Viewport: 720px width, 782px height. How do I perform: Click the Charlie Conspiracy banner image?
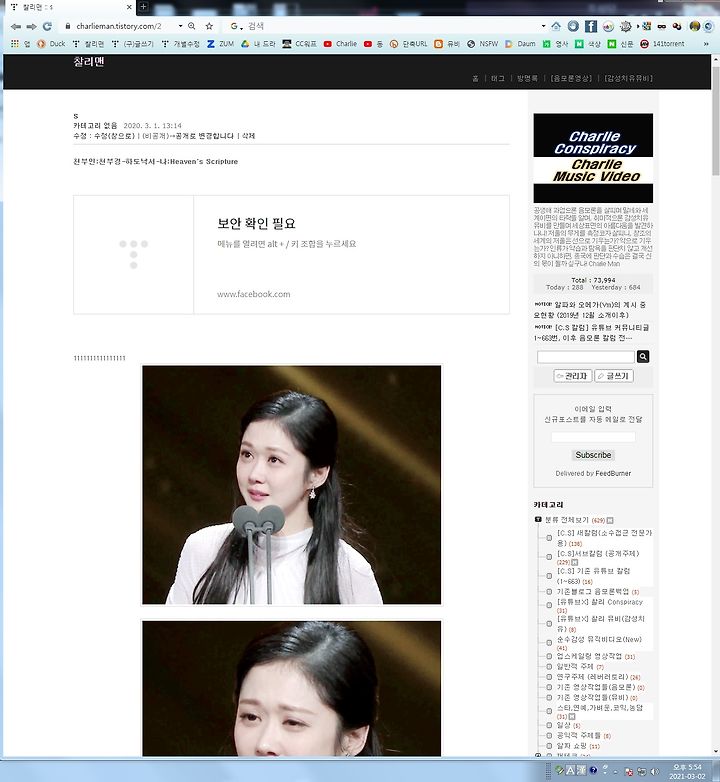click(x=593, y=158)
